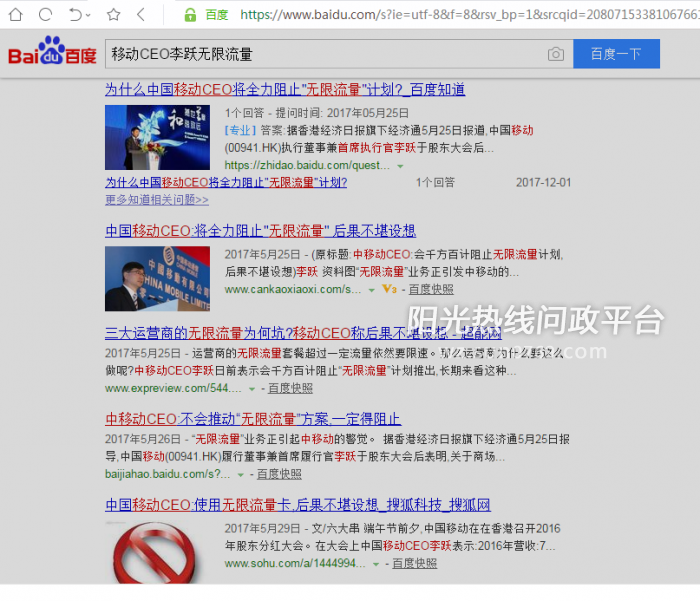Open 百度快照 for baijiahao result
Image resolution: width=700 pixels, height=601 pixels.
click(x=279, y=474)
